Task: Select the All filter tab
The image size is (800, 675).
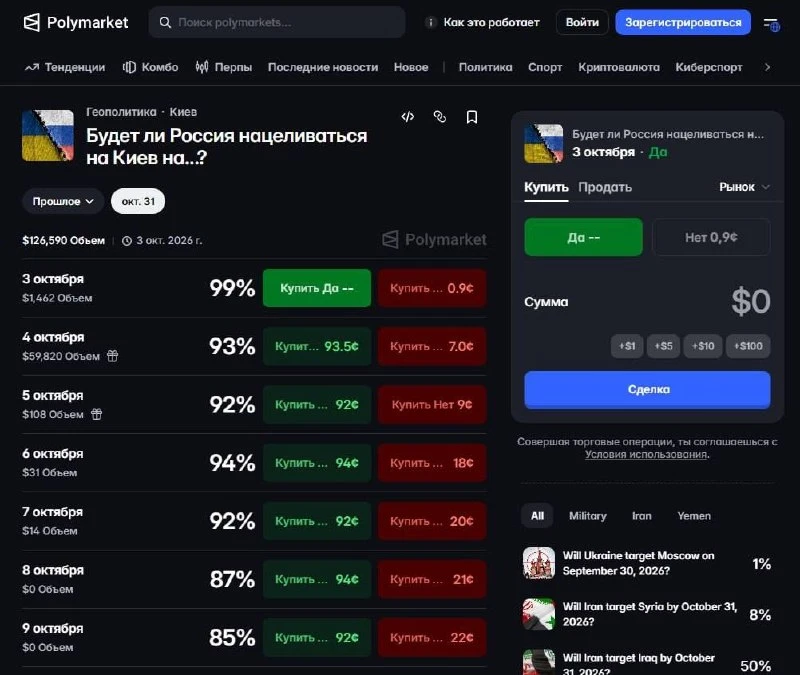Action: click(x=537, y=516)
